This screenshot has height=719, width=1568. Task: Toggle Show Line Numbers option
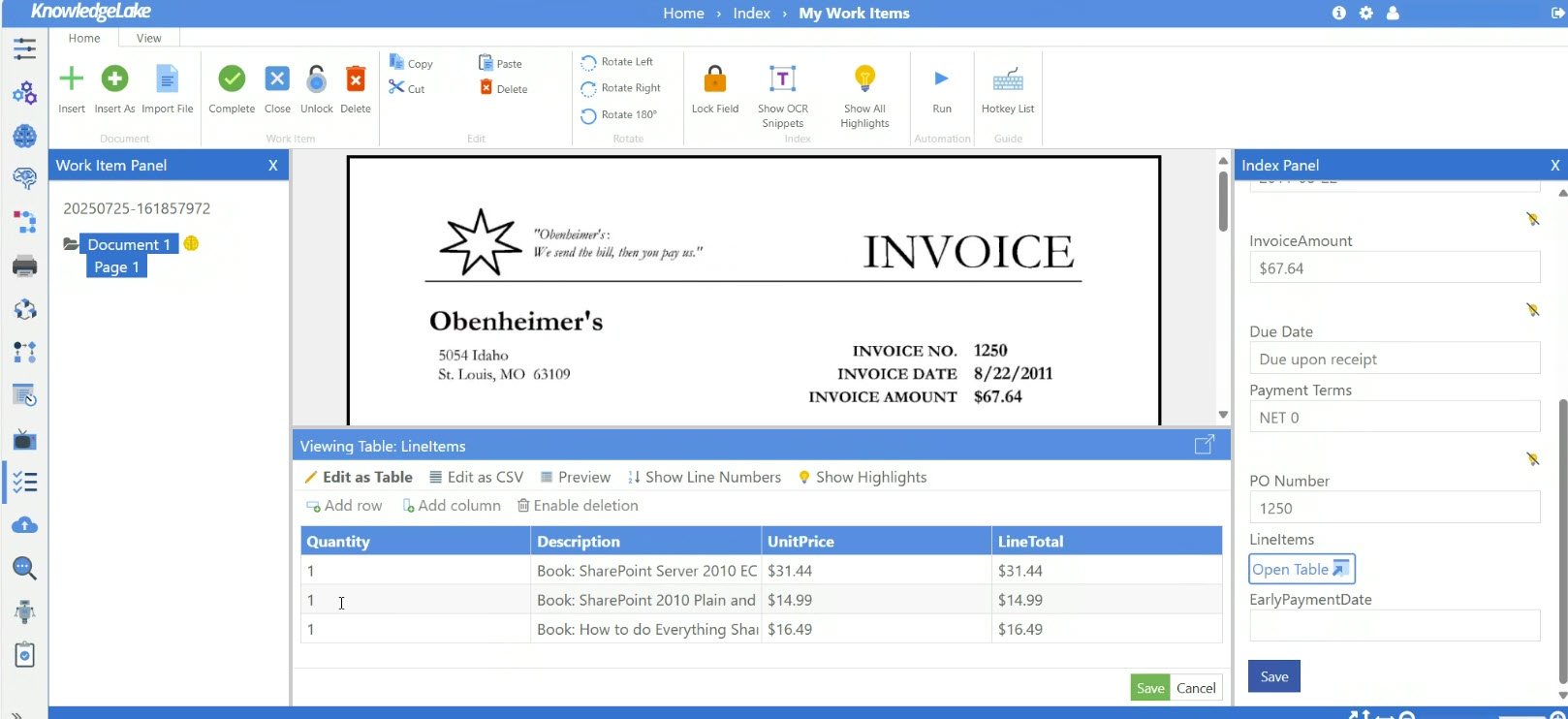705,477
